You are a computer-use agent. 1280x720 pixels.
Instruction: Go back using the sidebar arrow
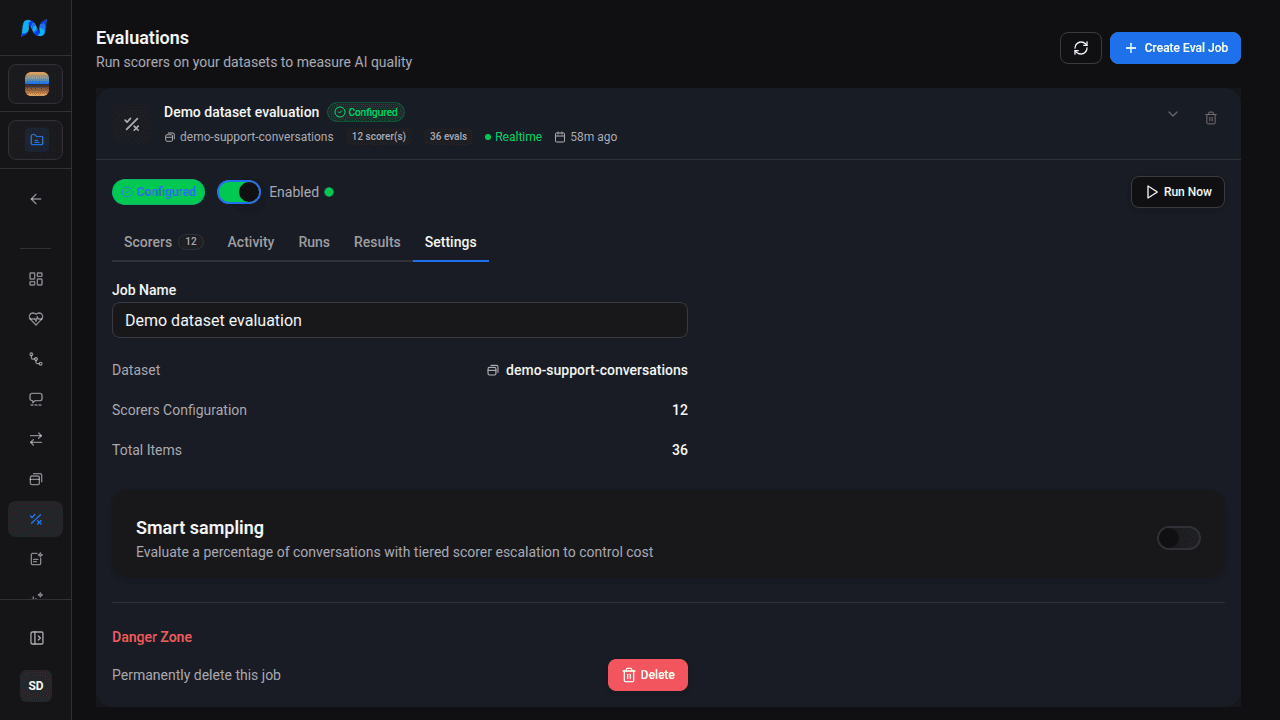tap(36, 199)
